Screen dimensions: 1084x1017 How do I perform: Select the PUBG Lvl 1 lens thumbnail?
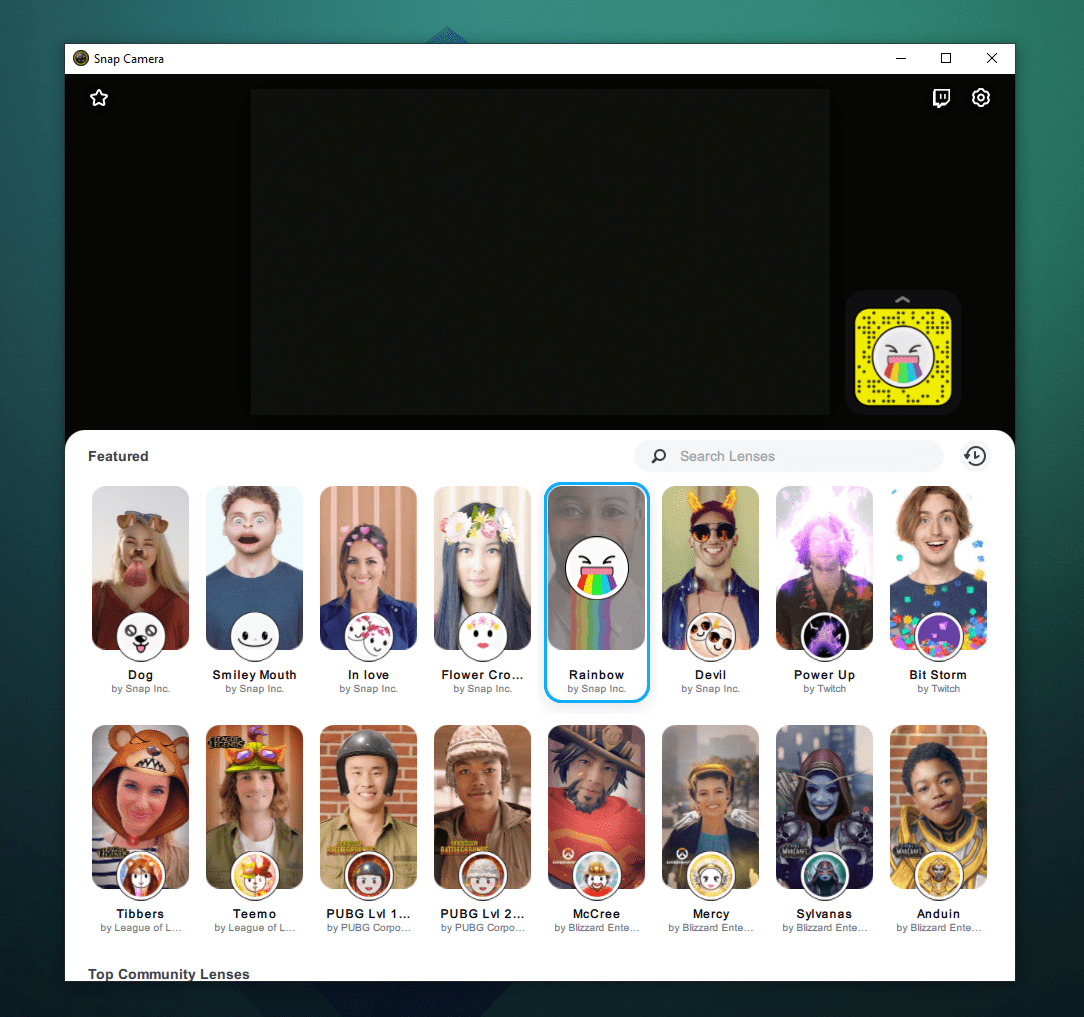pos(368,807)
